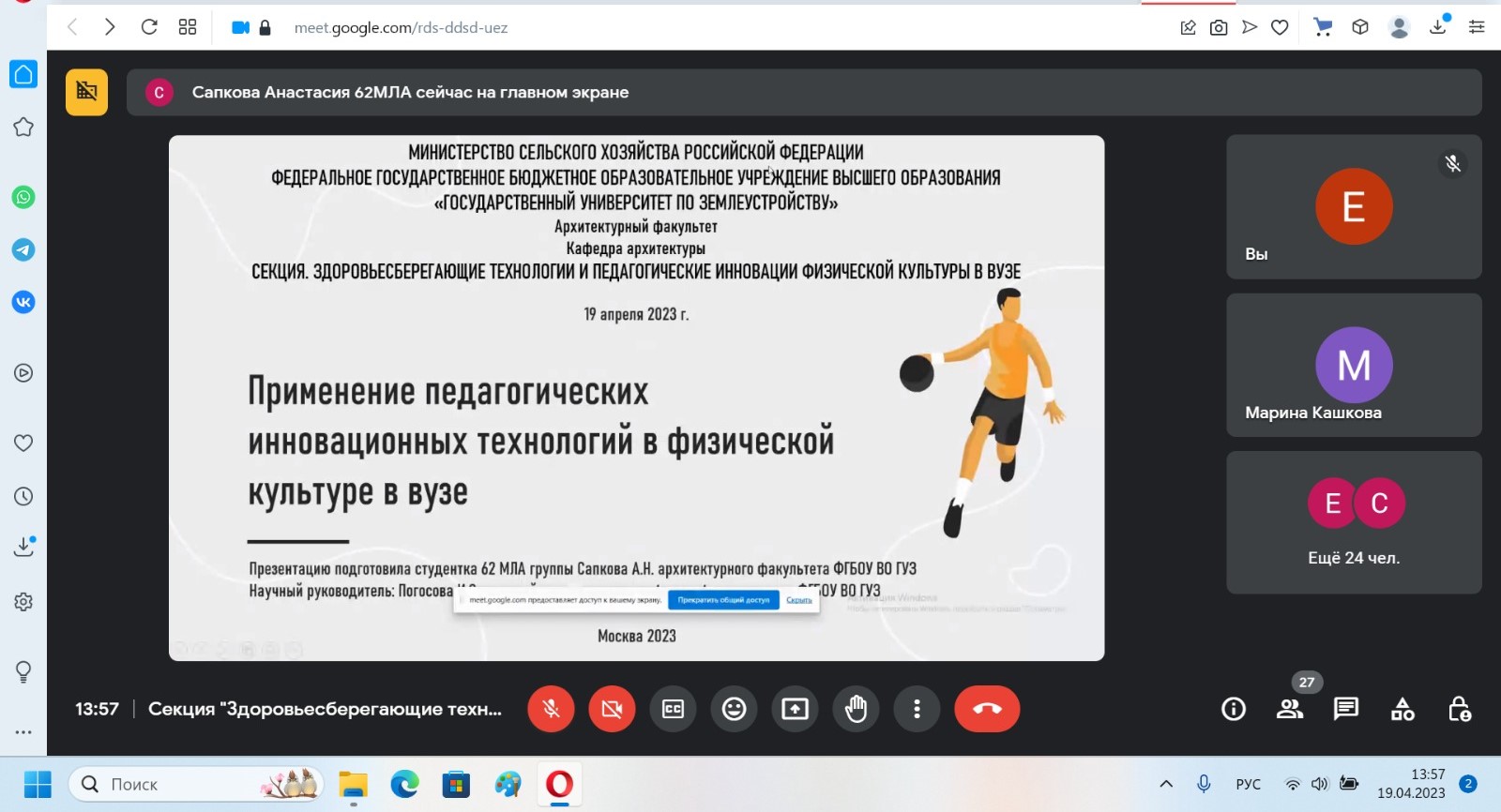Open the activities panel
The height and width of the screenshot is (812, 1501).
1402,709
